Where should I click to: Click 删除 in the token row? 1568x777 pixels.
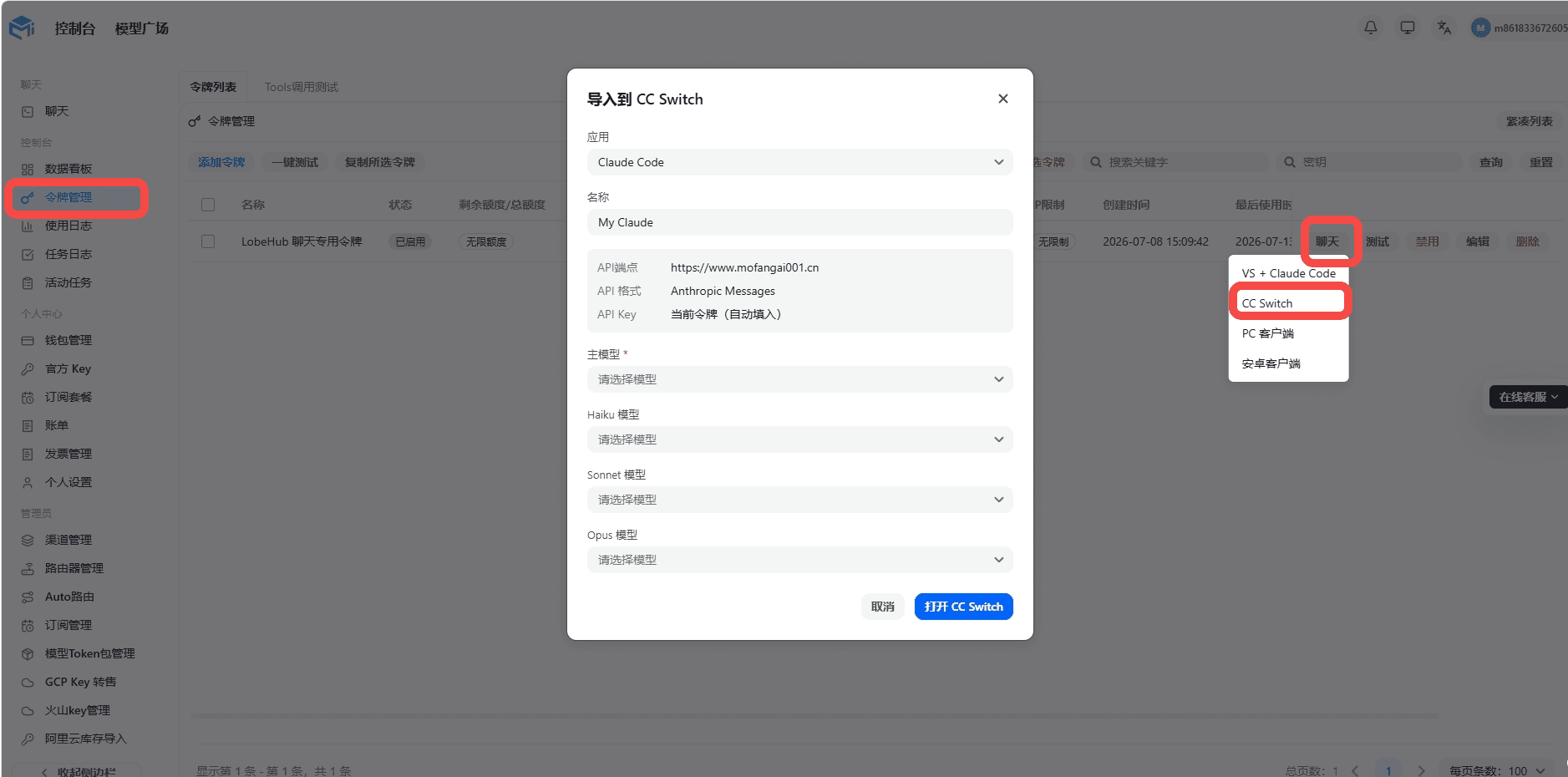[1528, 241]
